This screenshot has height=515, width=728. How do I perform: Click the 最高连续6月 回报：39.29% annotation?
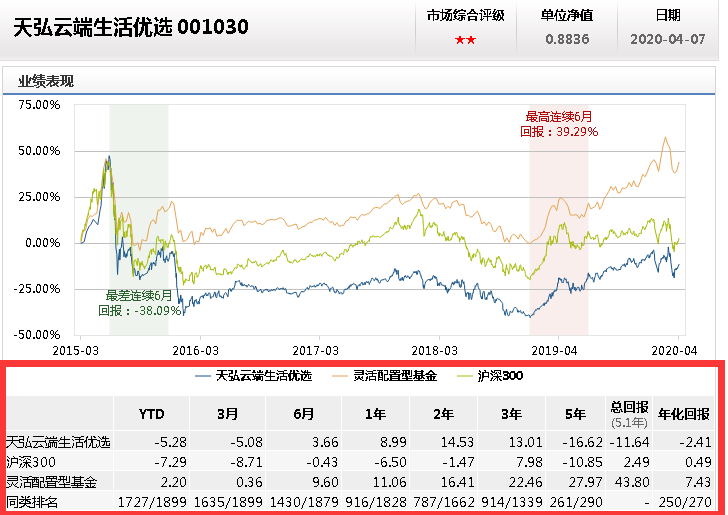[559, 124]
